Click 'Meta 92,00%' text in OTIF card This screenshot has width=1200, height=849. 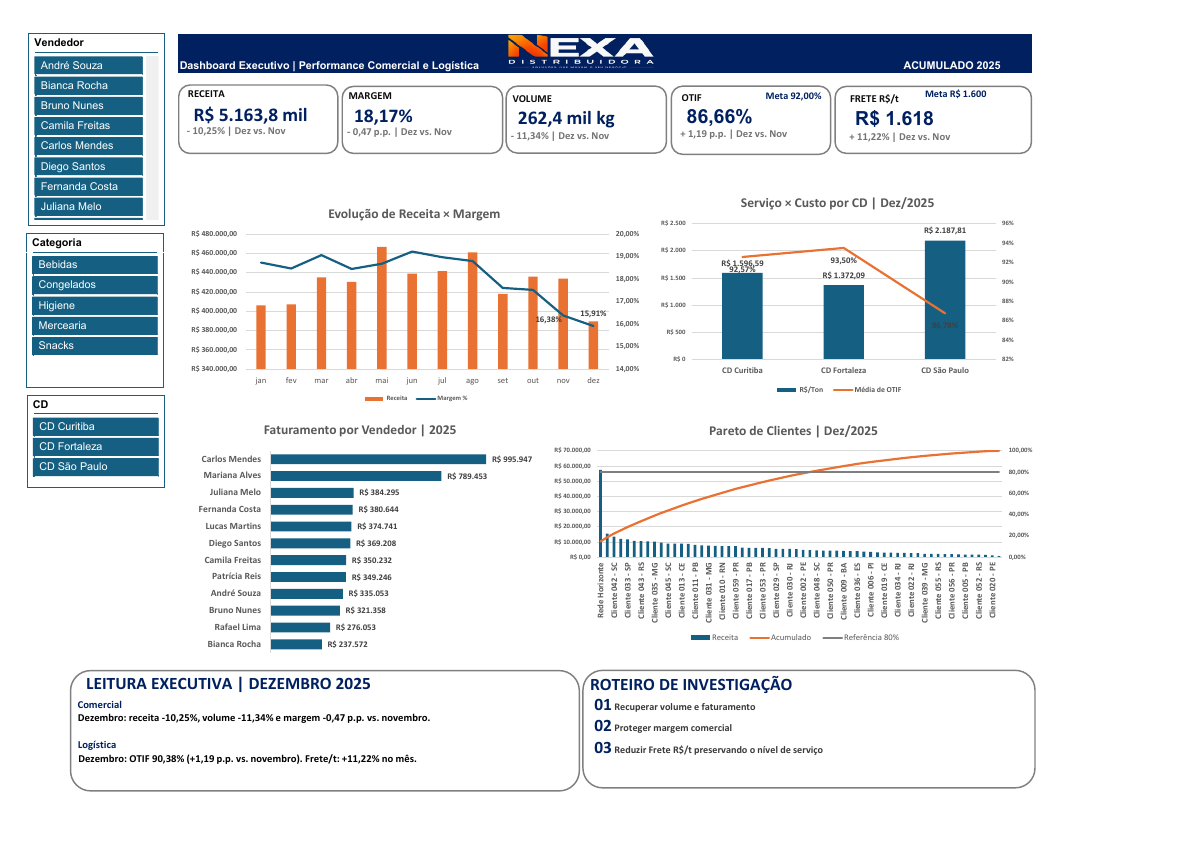click(793, 96)
